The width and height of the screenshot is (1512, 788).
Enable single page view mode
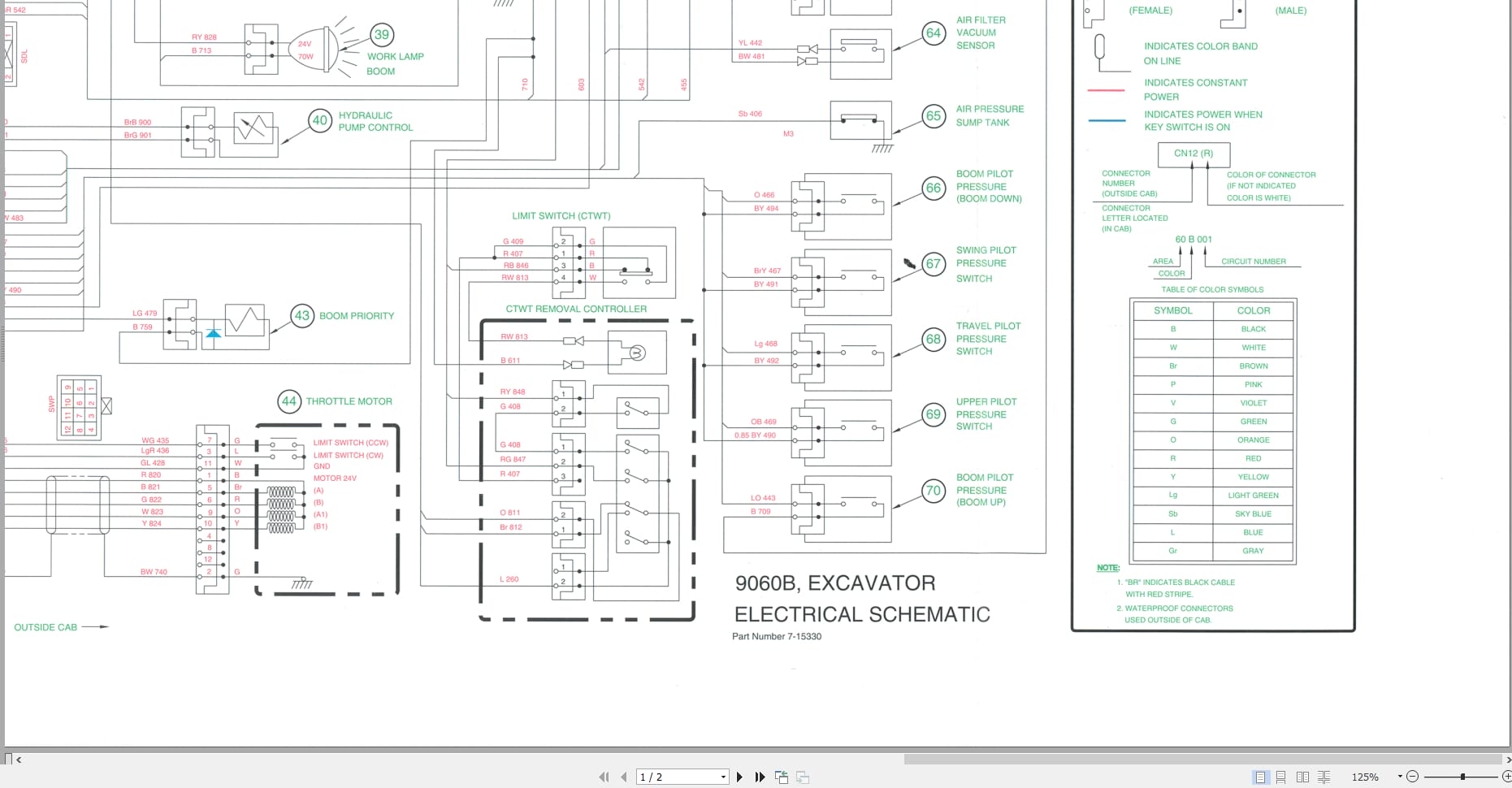pyautogui.click(x=1261, y=777)
